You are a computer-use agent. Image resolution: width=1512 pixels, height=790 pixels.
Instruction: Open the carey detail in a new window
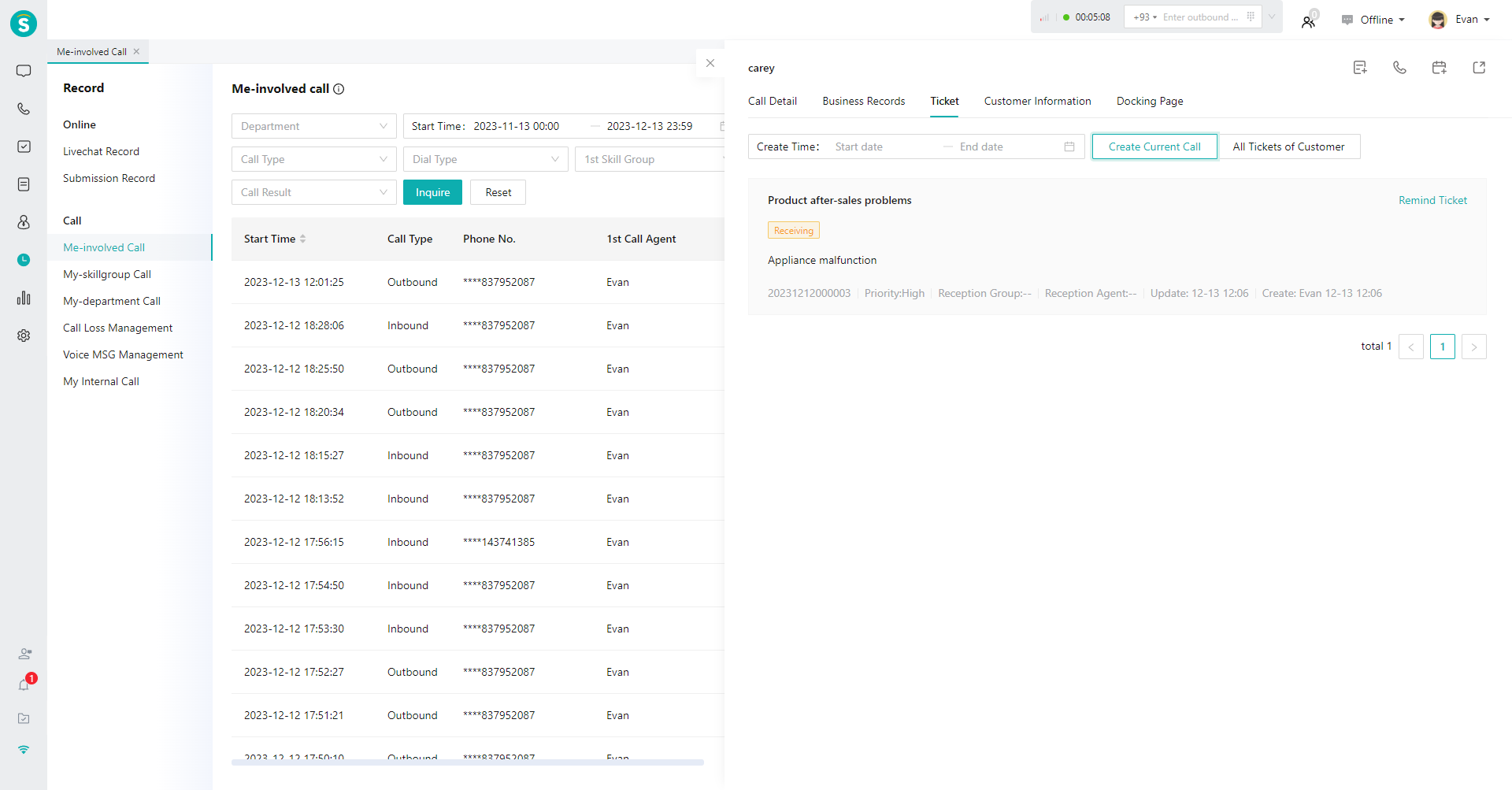1479,68
